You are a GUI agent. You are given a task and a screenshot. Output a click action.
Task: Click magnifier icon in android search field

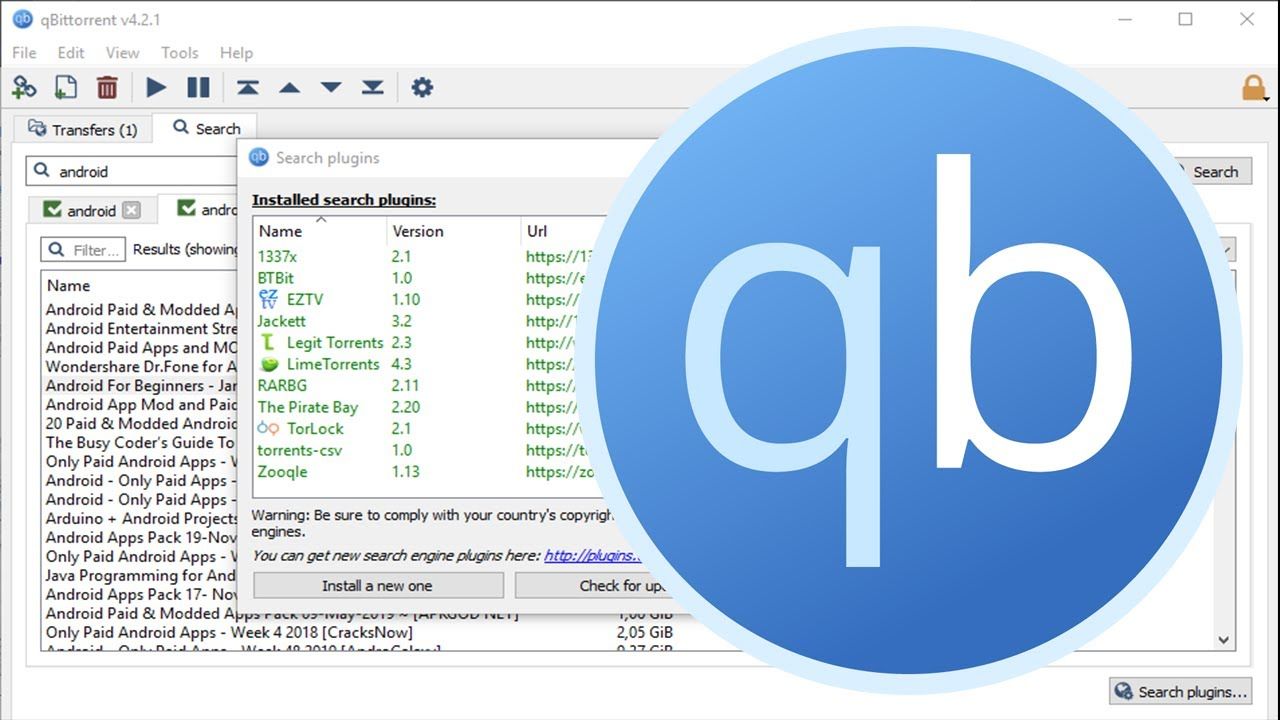42,171
